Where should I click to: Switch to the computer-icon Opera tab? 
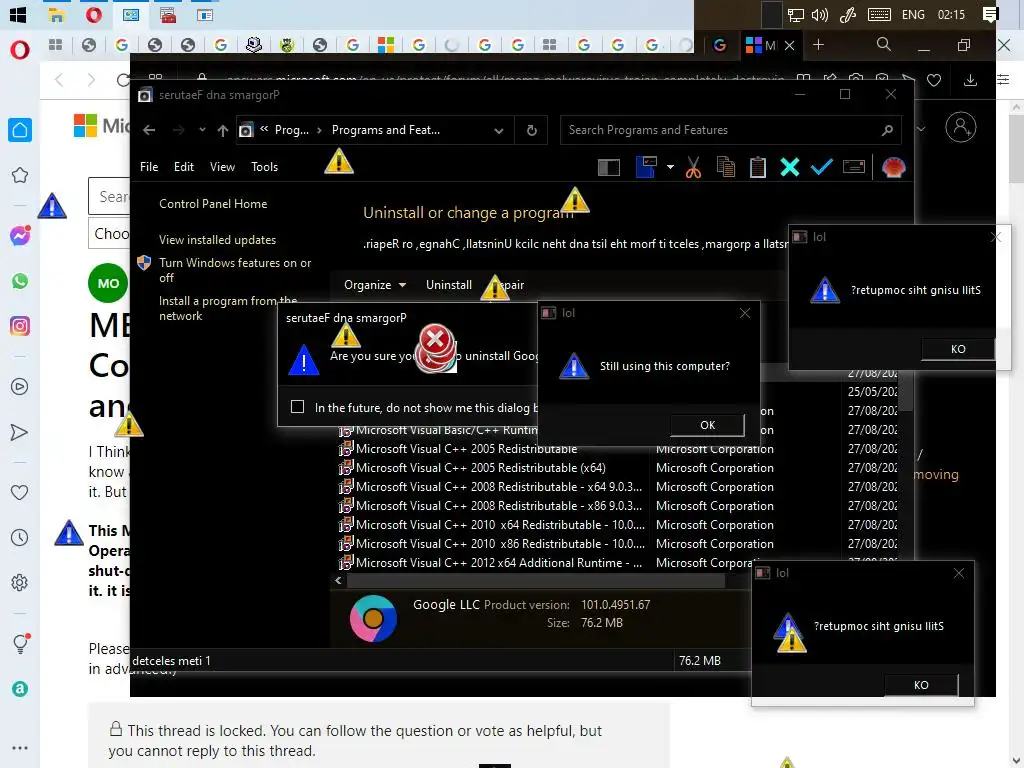click(253, 44)
